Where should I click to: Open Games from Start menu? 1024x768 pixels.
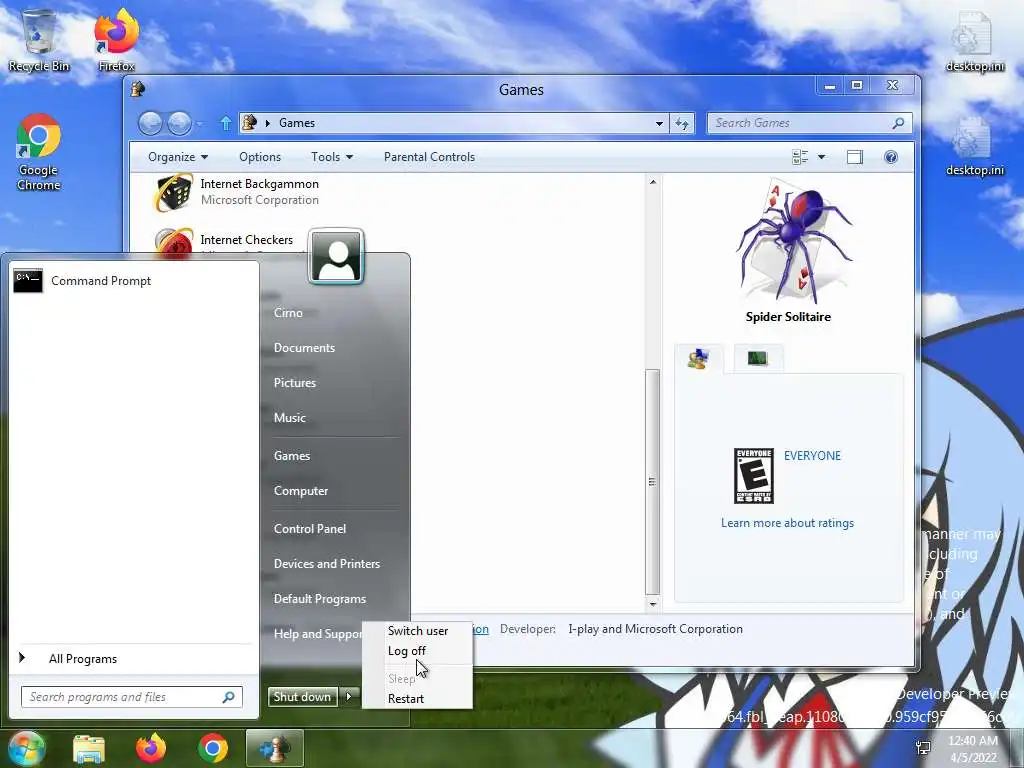(x=291, y=456)
